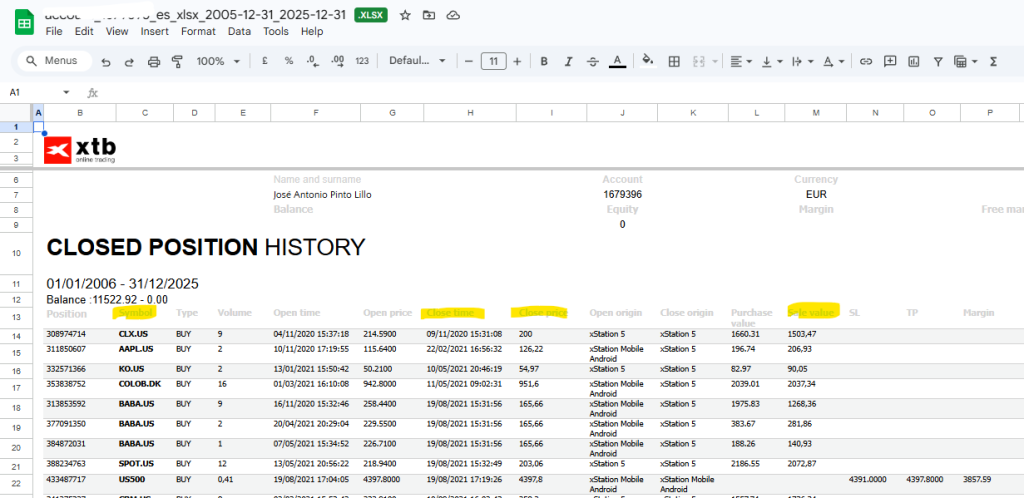
Task: Click the format as currency button
Action: [x=264, y=62]
